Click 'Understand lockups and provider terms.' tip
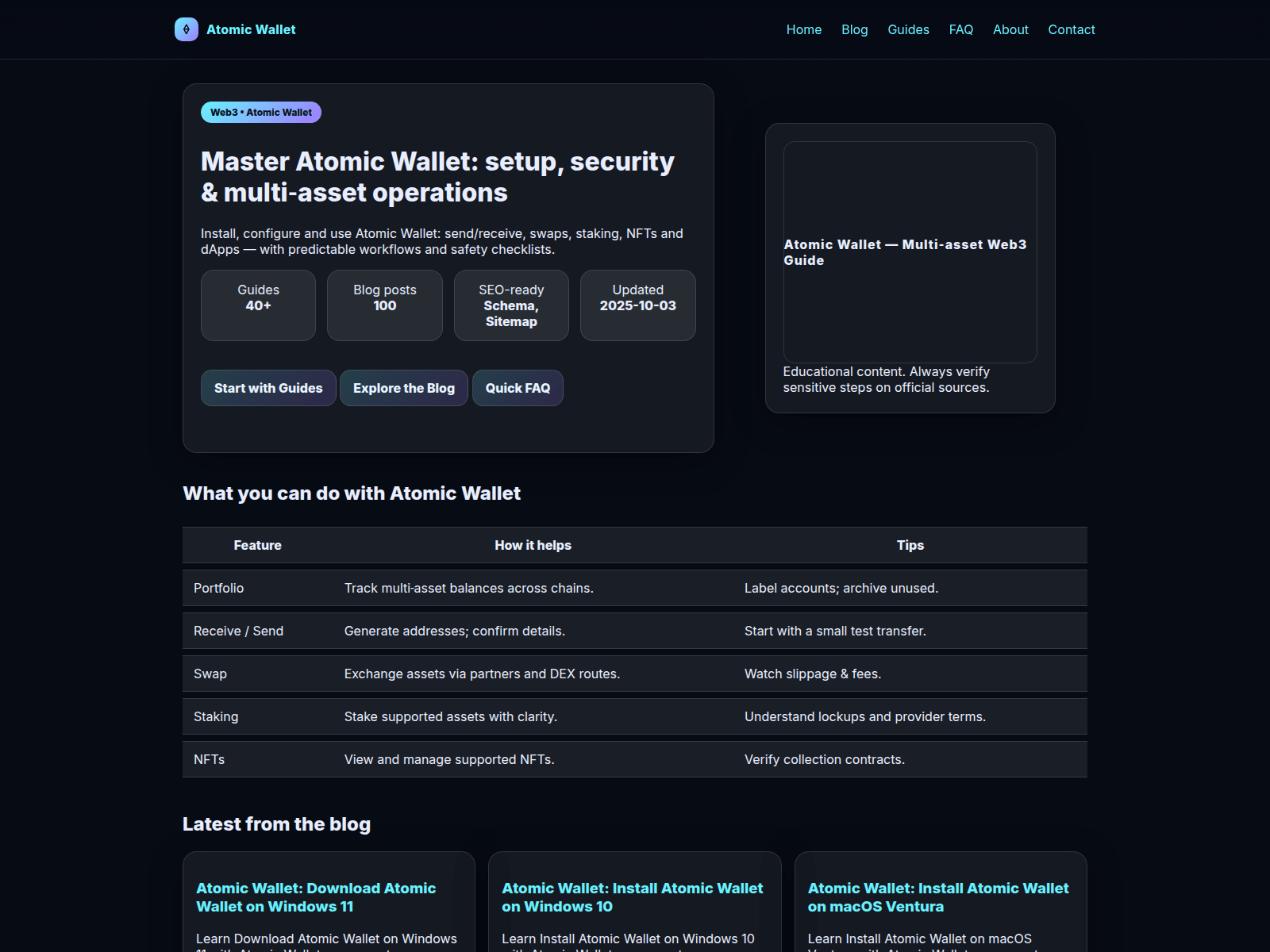This screenshot has width=1270, height=952. pos(910,716)
